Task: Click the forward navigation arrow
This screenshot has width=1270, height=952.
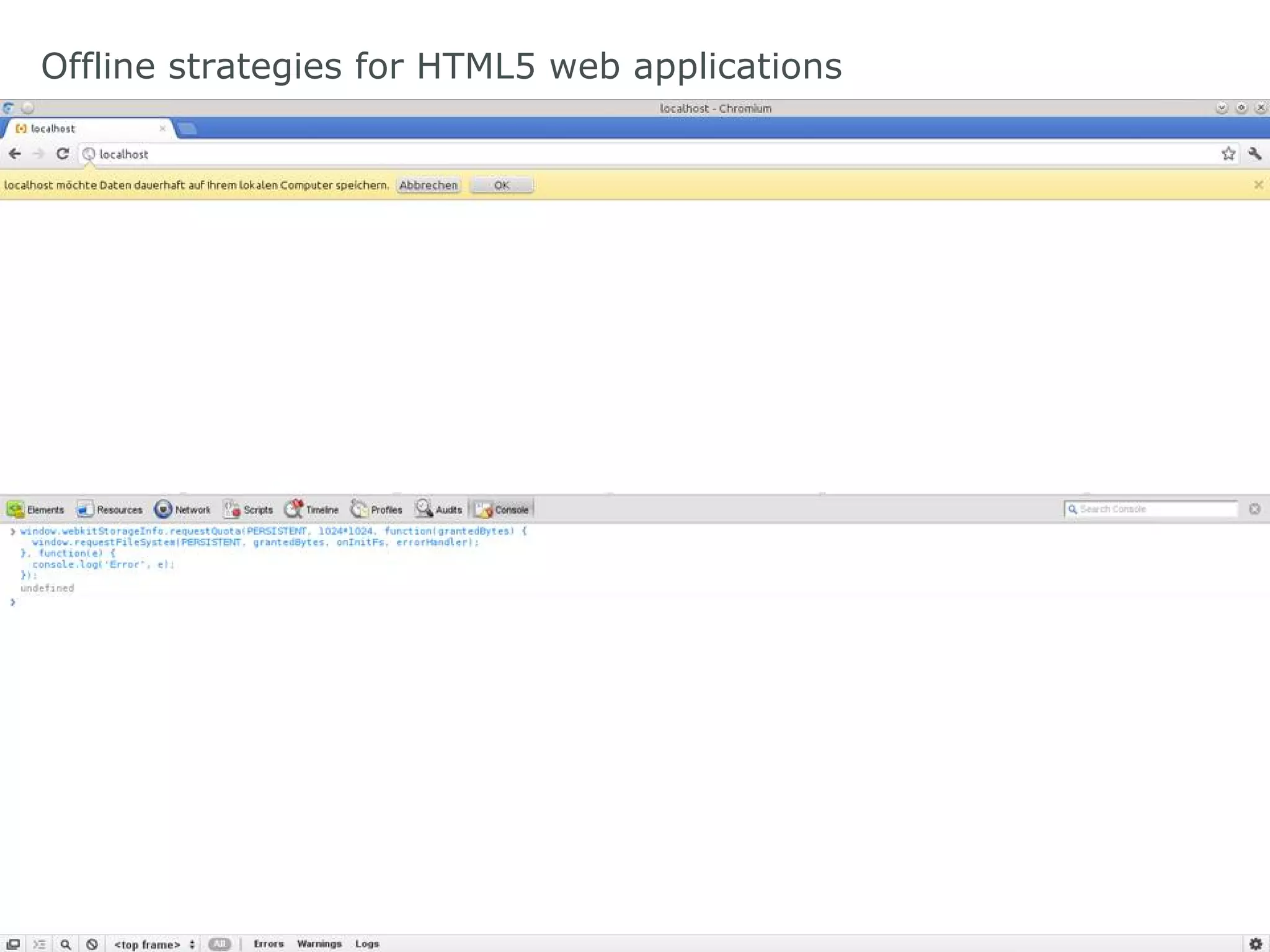Action: coord(38,154)
